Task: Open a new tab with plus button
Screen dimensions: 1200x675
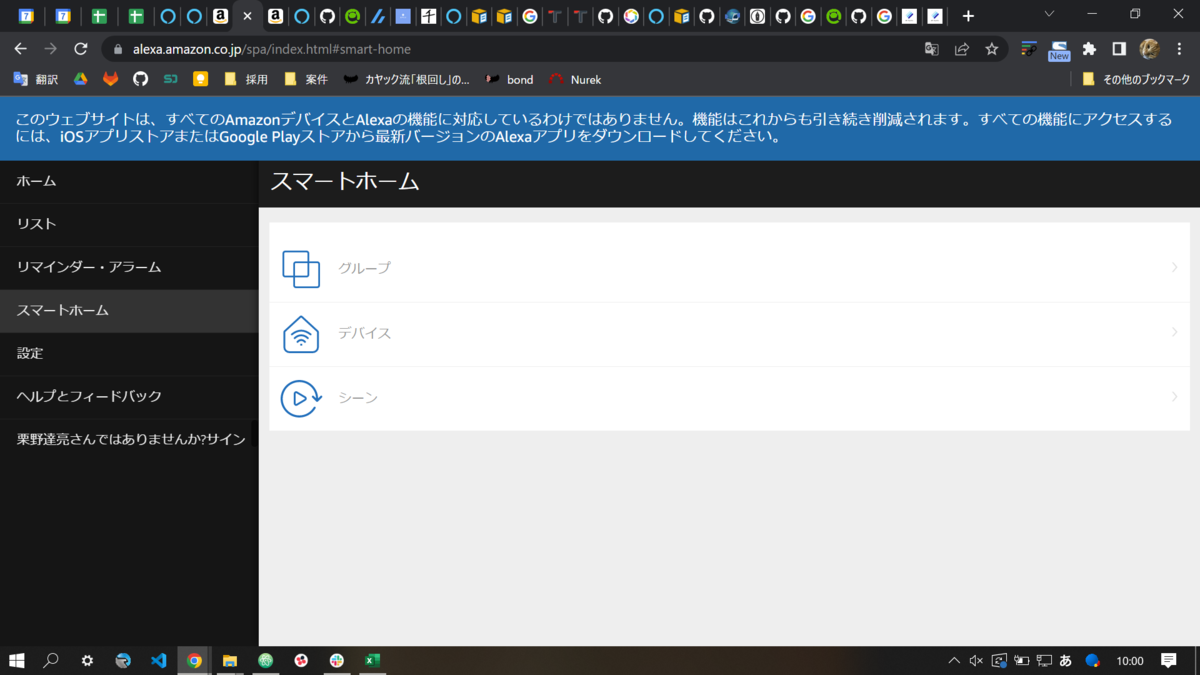Action: click(967, 16)
